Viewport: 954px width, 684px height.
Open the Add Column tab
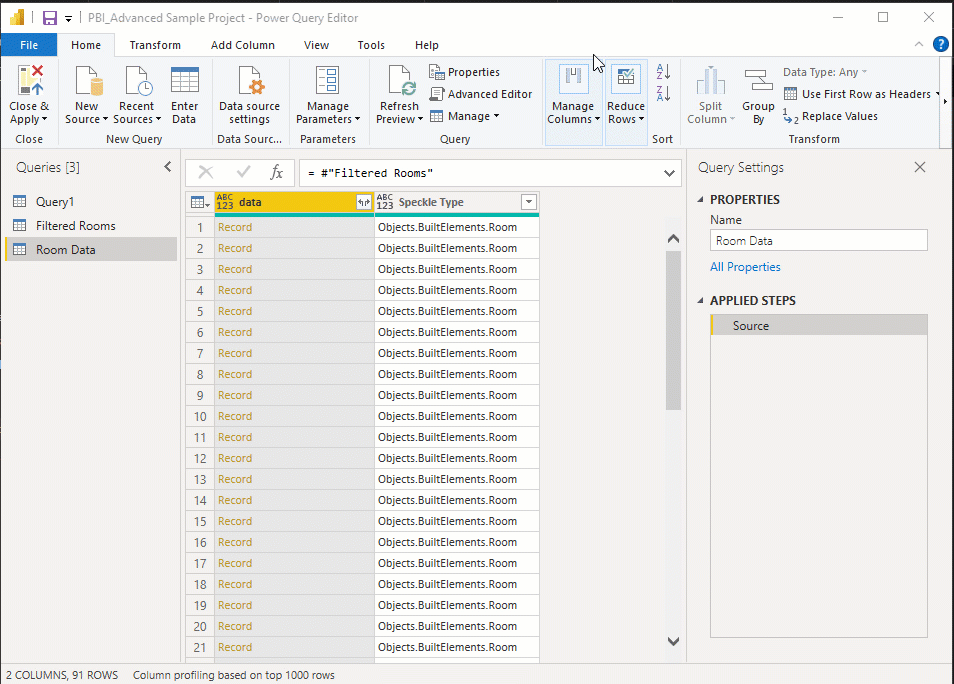(242, 45)
